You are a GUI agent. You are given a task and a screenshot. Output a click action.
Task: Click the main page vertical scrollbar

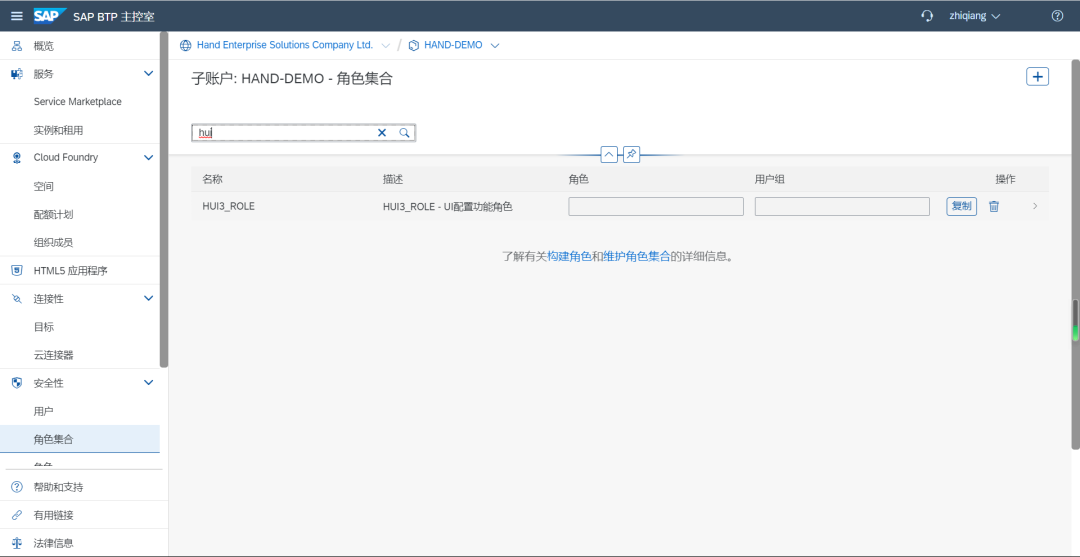tap(1075, 255)
